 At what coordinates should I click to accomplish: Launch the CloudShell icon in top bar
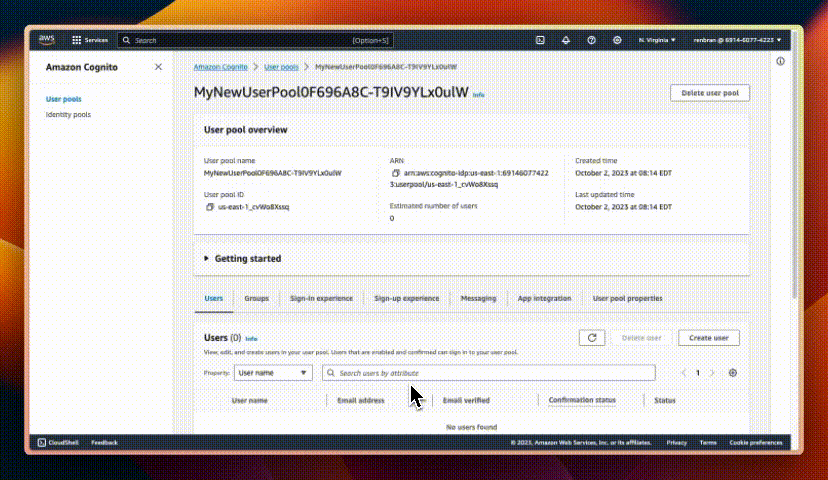pyautogui.click(x=540, y=40)
